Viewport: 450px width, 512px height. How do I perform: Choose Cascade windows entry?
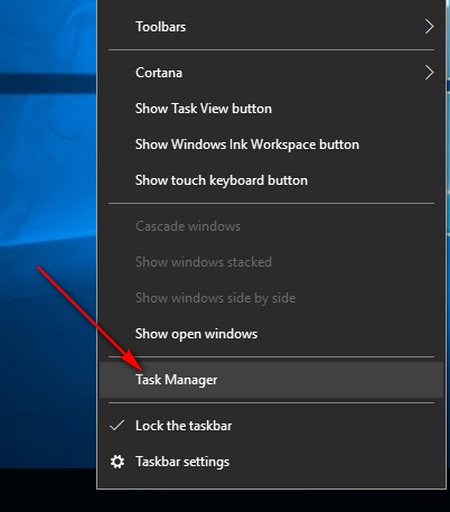[x=272, y=226]
